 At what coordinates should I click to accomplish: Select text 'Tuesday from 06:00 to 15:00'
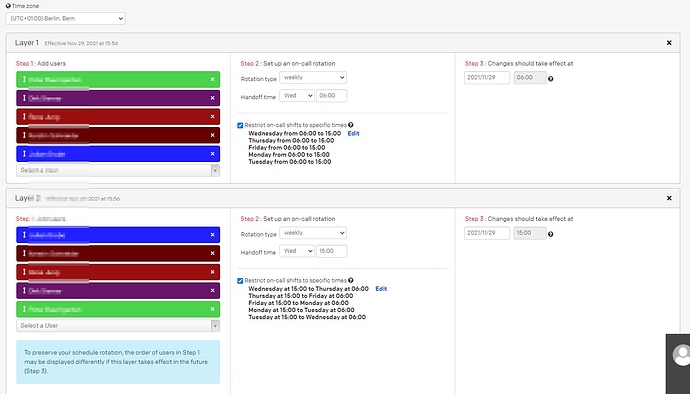pos(290,162)
